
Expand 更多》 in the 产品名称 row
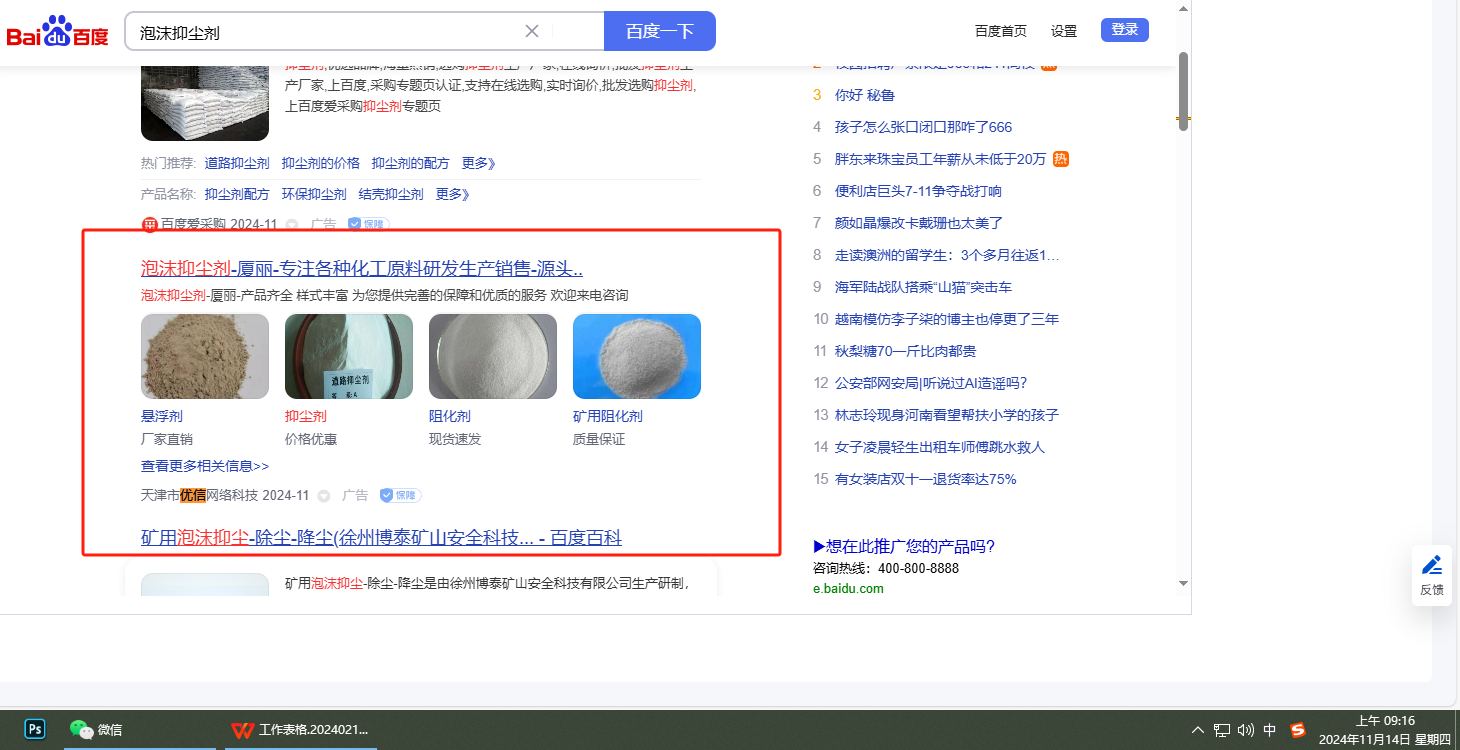coord(453,194)
